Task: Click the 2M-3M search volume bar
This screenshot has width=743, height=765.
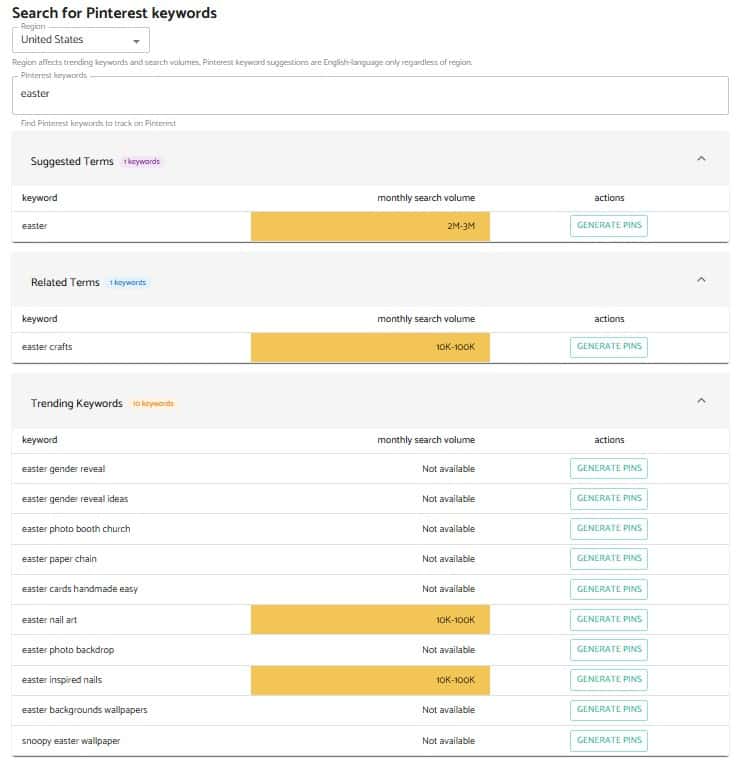Action: click(370, 226)
